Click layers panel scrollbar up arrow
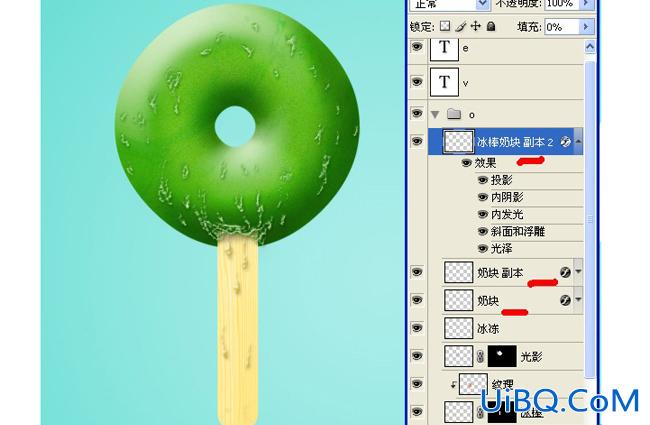Image resolution: width=650 pixels, height=425 pixels. 590,46
